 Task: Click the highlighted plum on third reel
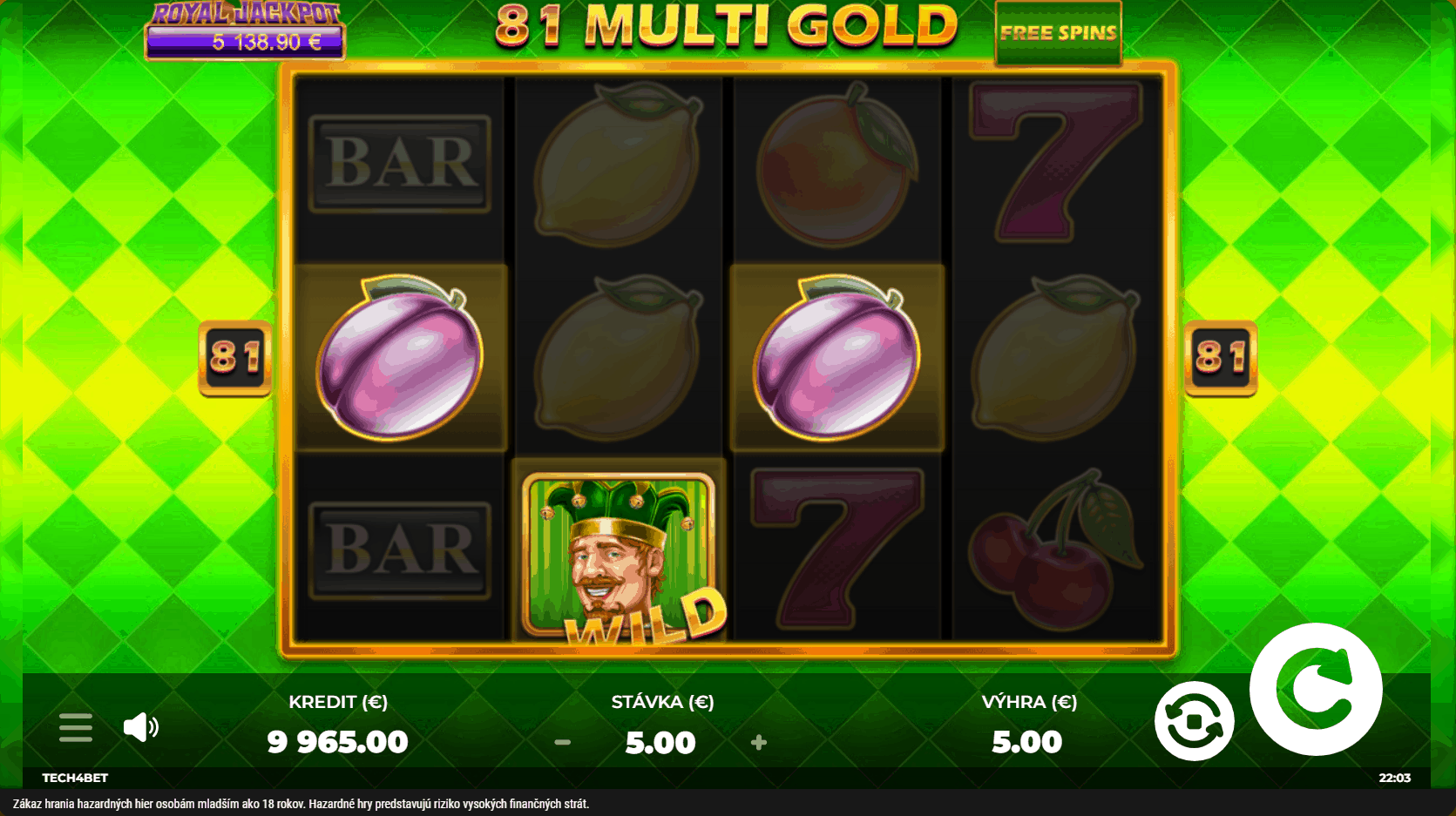coord(837,358)
